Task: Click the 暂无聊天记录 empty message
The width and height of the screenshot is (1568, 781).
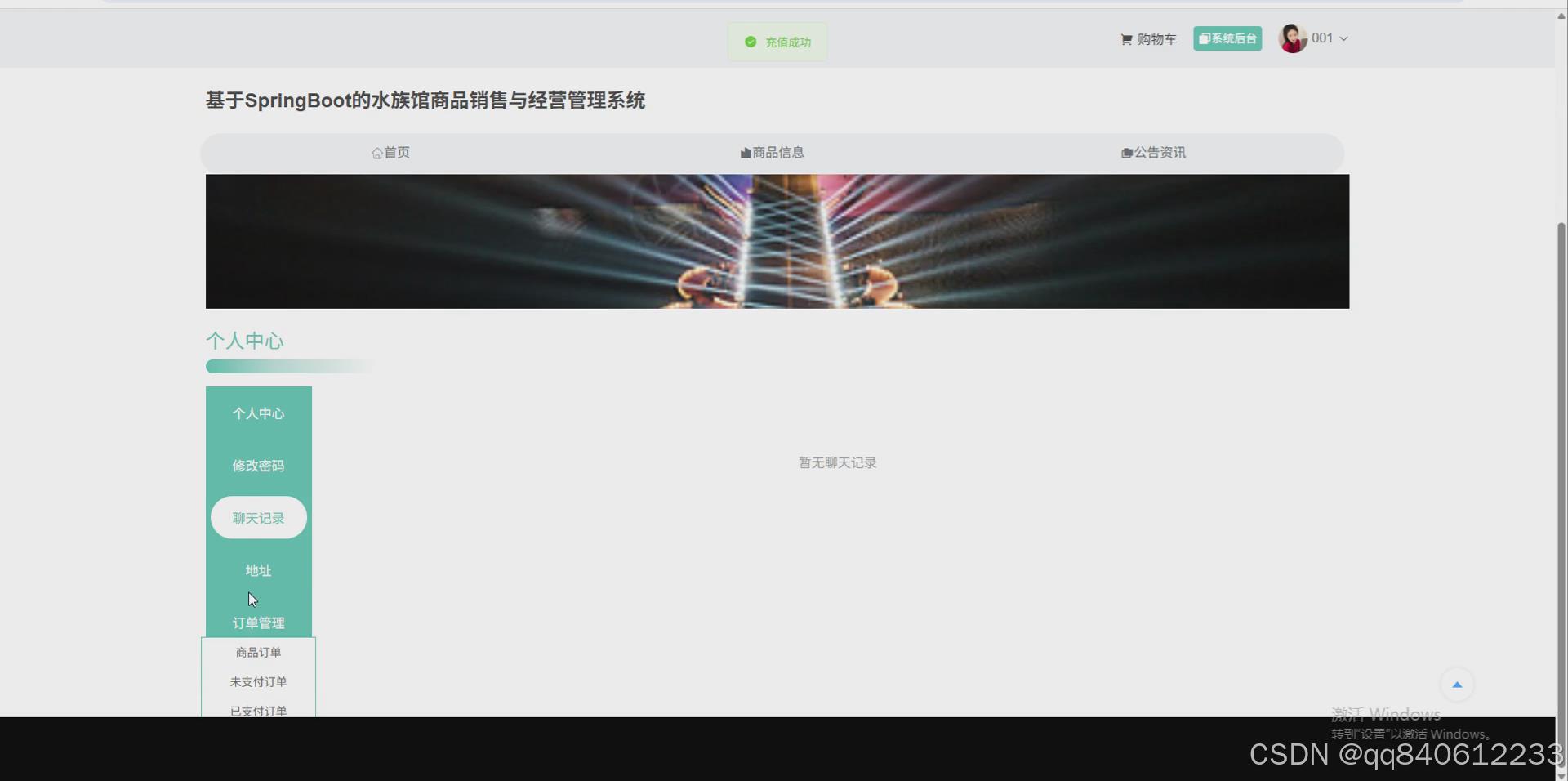Action: (x=838, y=463)
